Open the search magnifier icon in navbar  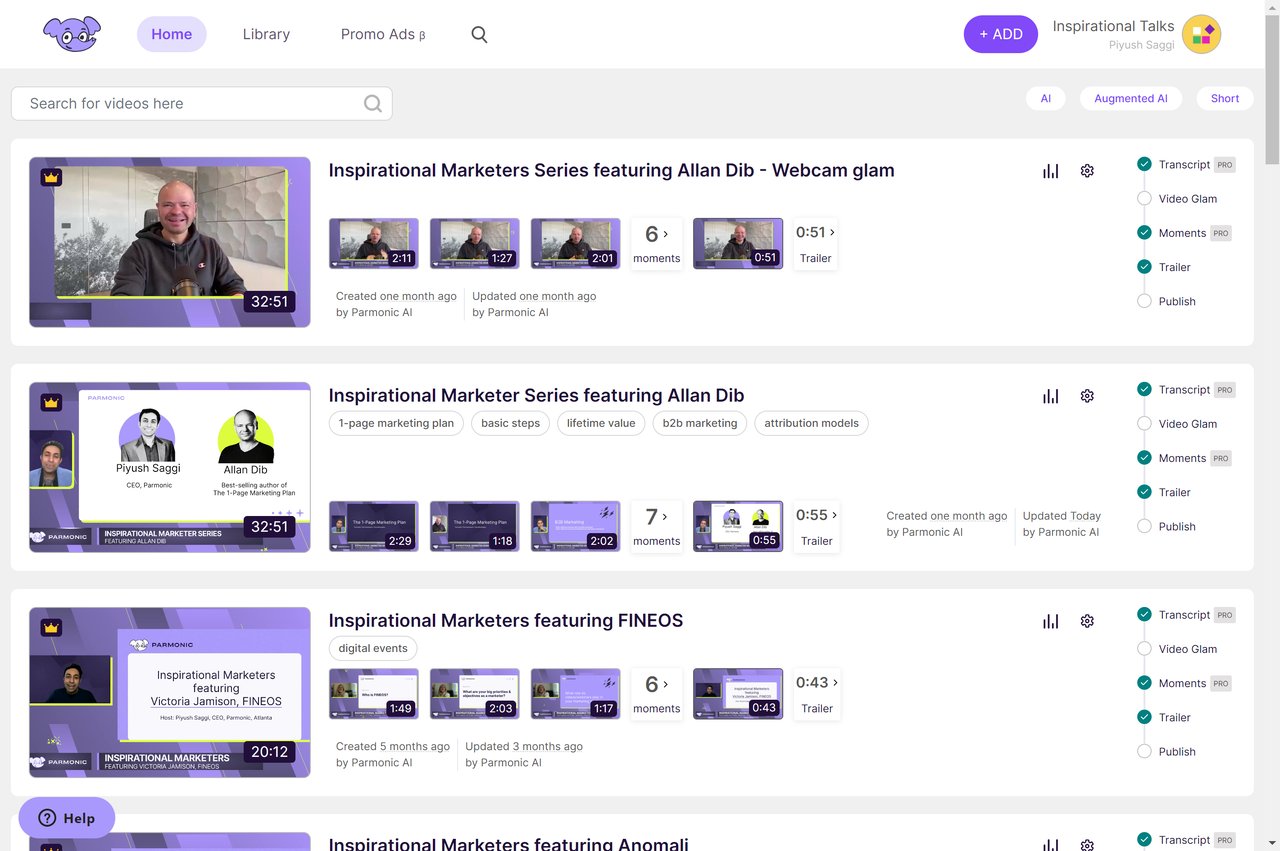point(479,34)
